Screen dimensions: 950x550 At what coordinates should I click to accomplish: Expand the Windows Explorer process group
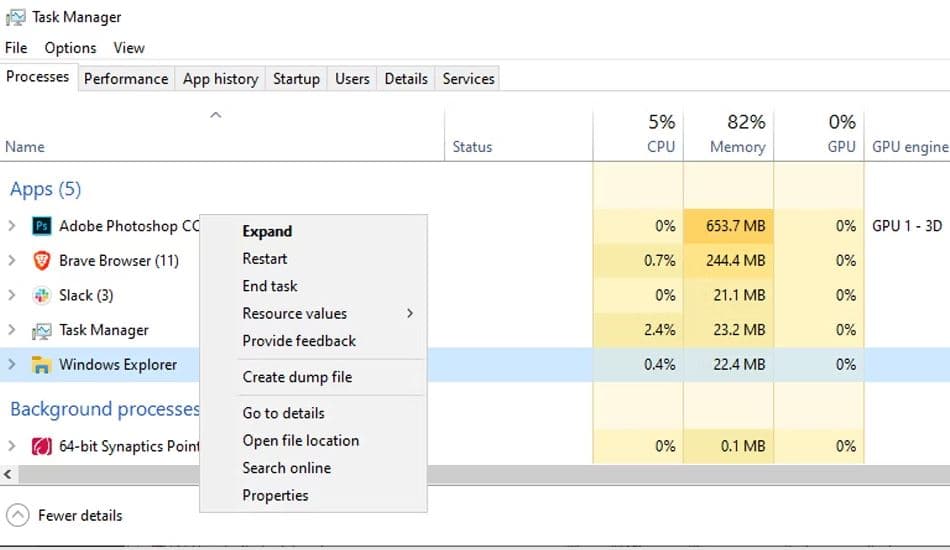click(12, 364)
